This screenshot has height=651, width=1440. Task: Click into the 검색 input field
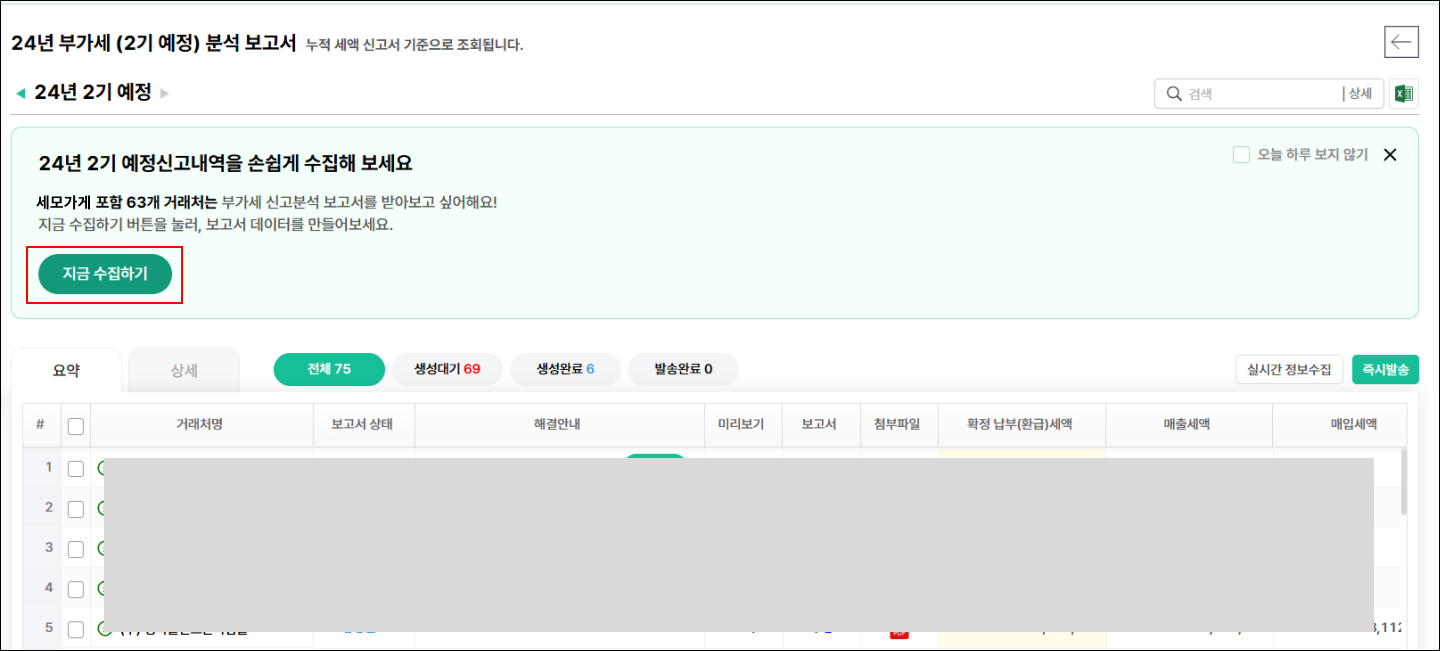pyautogui.click(x=1260, y=94)
